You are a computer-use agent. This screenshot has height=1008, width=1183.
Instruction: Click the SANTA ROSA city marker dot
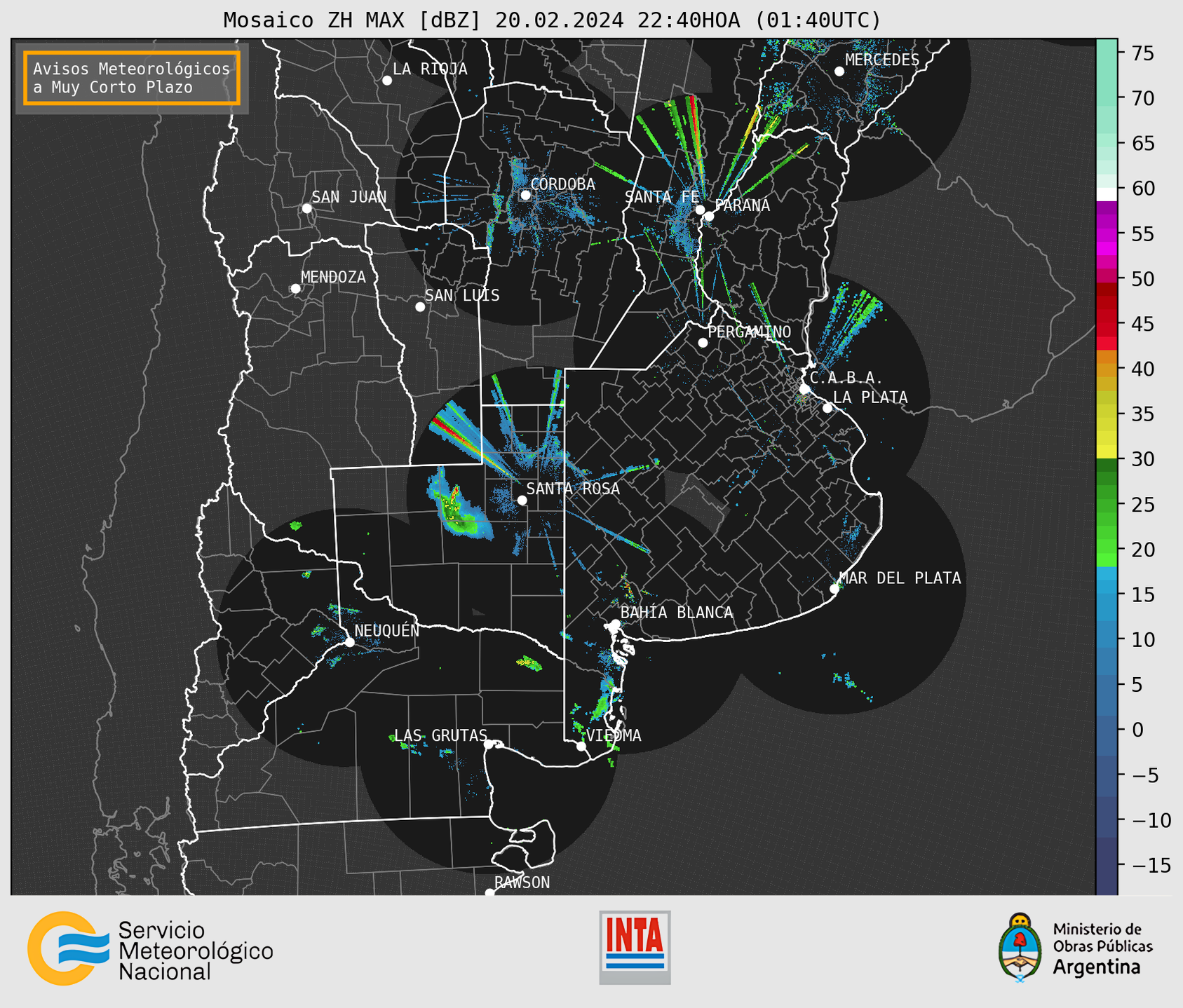tap(522, 500)
